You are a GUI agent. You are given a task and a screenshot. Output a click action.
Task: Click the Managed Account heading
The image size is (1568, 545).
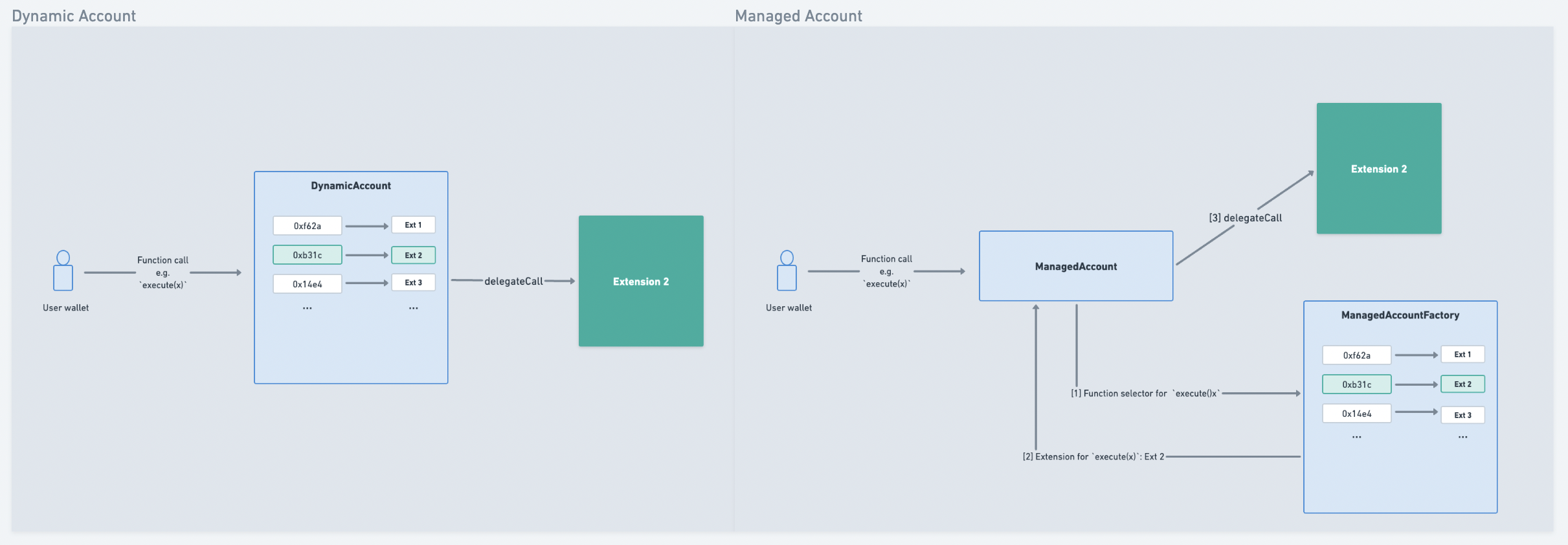pos(798,16)
